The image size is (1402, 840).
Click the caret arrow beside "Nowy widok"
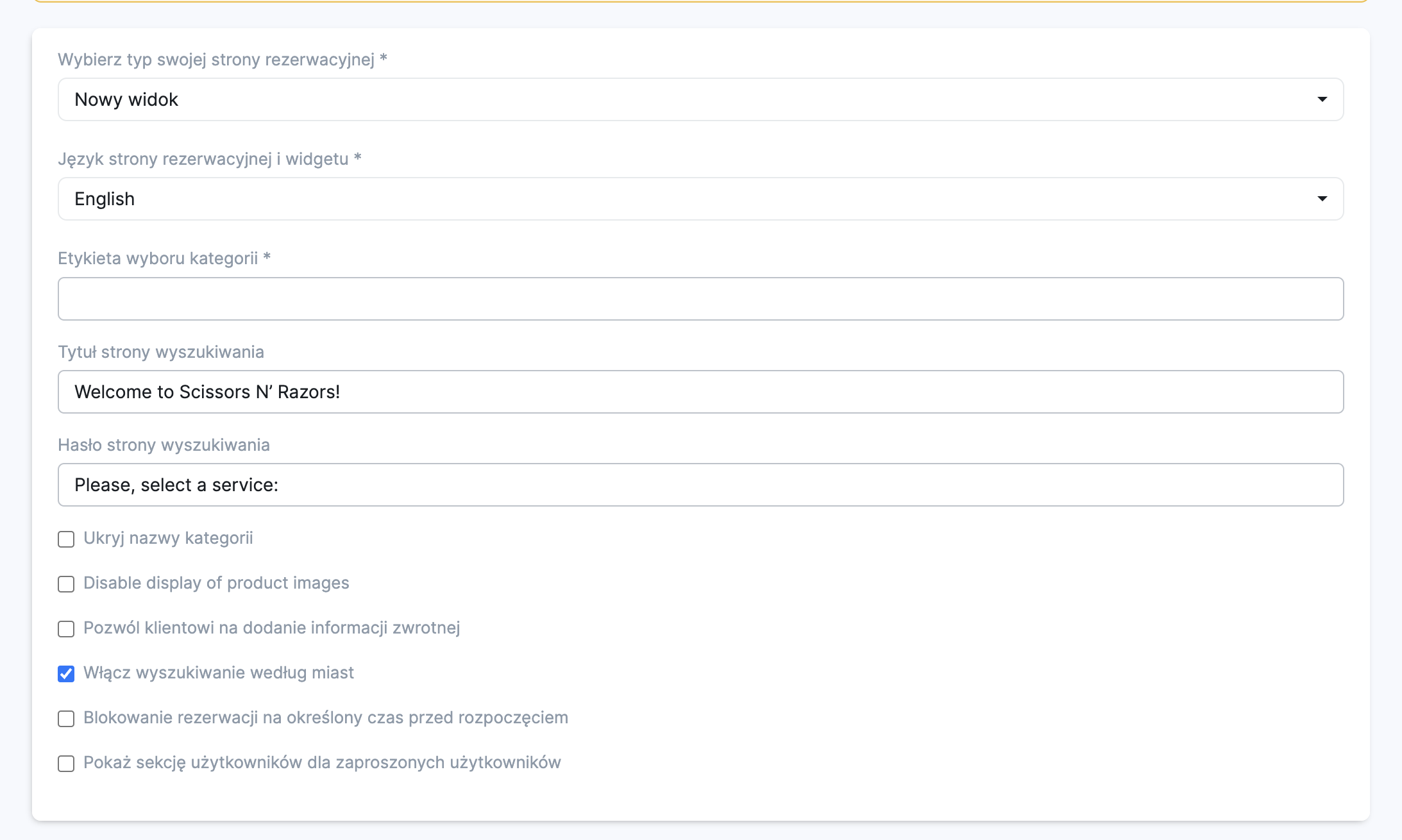tap(1322, 99)
